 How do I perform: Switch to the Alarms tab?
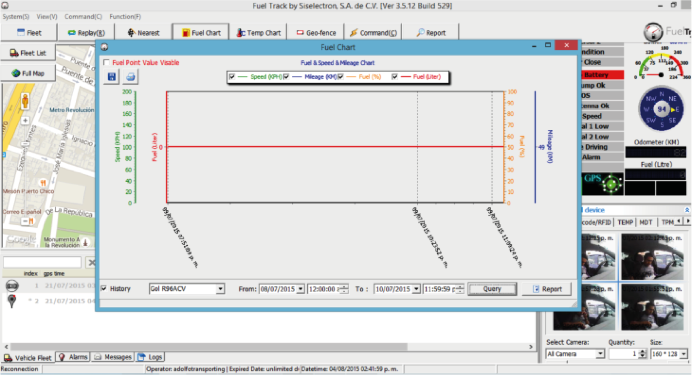pos(73,357)
